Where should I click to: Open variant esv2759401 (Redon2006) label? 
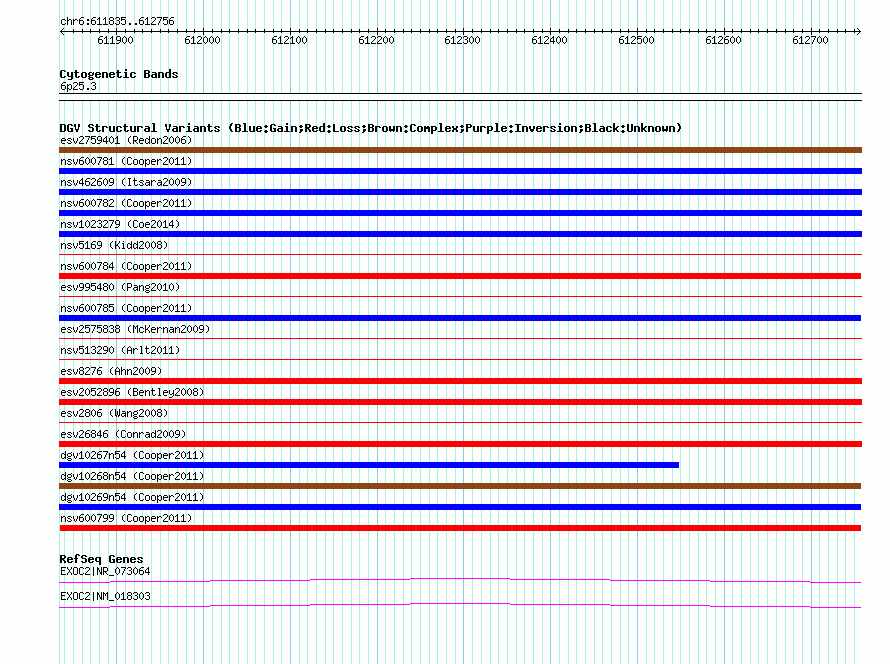click(x=126, y=140)
